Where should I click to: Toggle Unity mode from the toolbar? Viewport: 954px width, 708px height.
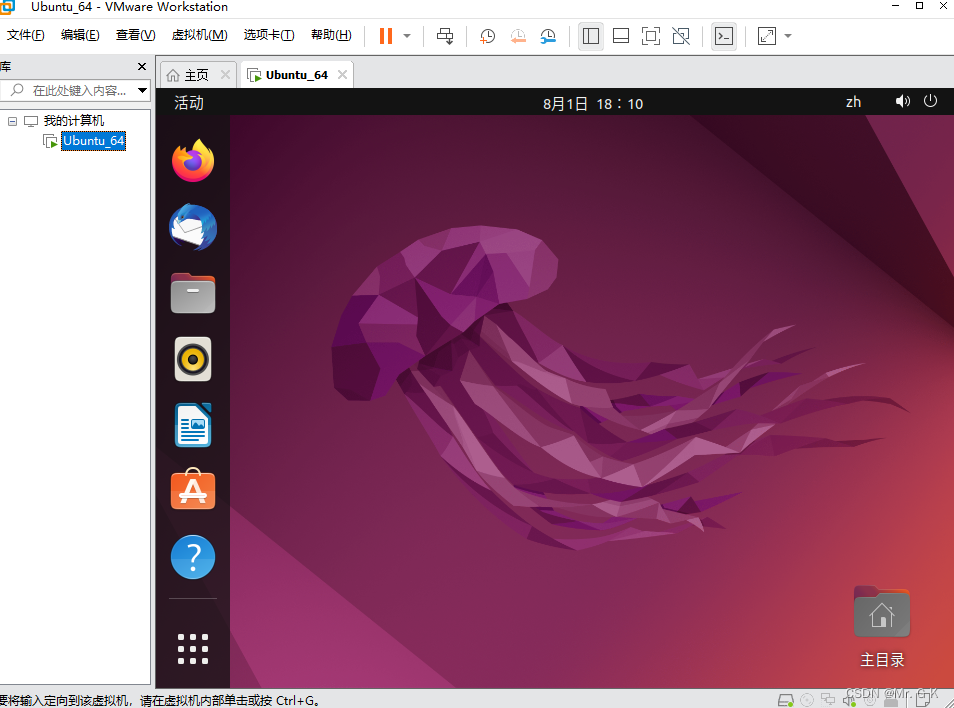(681, 36)
